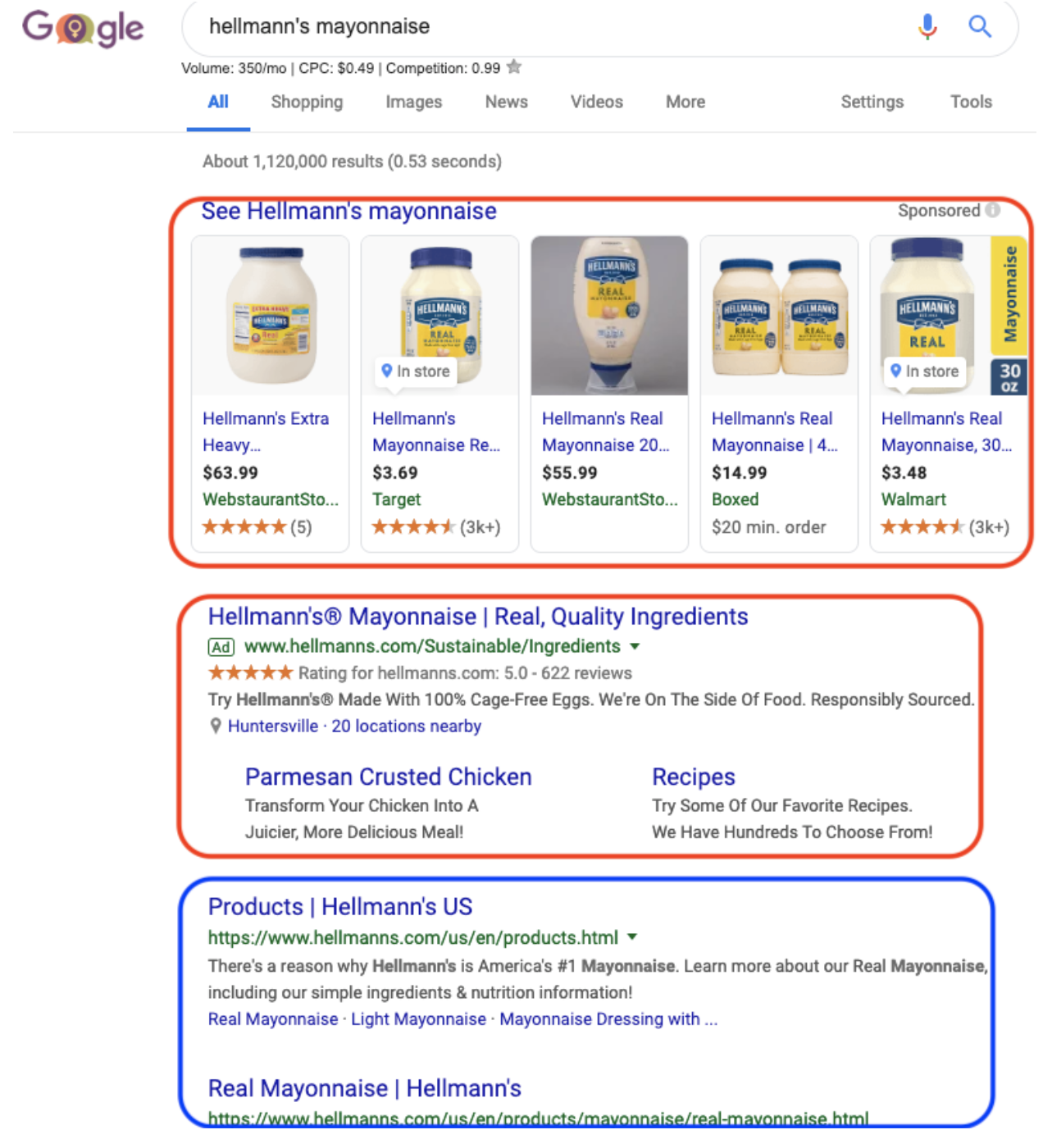
Task: Click the Walmart 30 oz jar image
Action: click(x=947, y=316)
